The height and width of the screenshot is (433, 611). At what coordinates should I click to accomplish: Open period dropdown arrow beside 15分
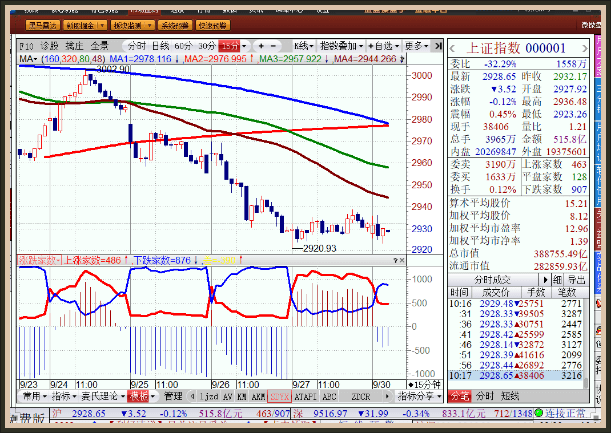(x=244, y=46)
